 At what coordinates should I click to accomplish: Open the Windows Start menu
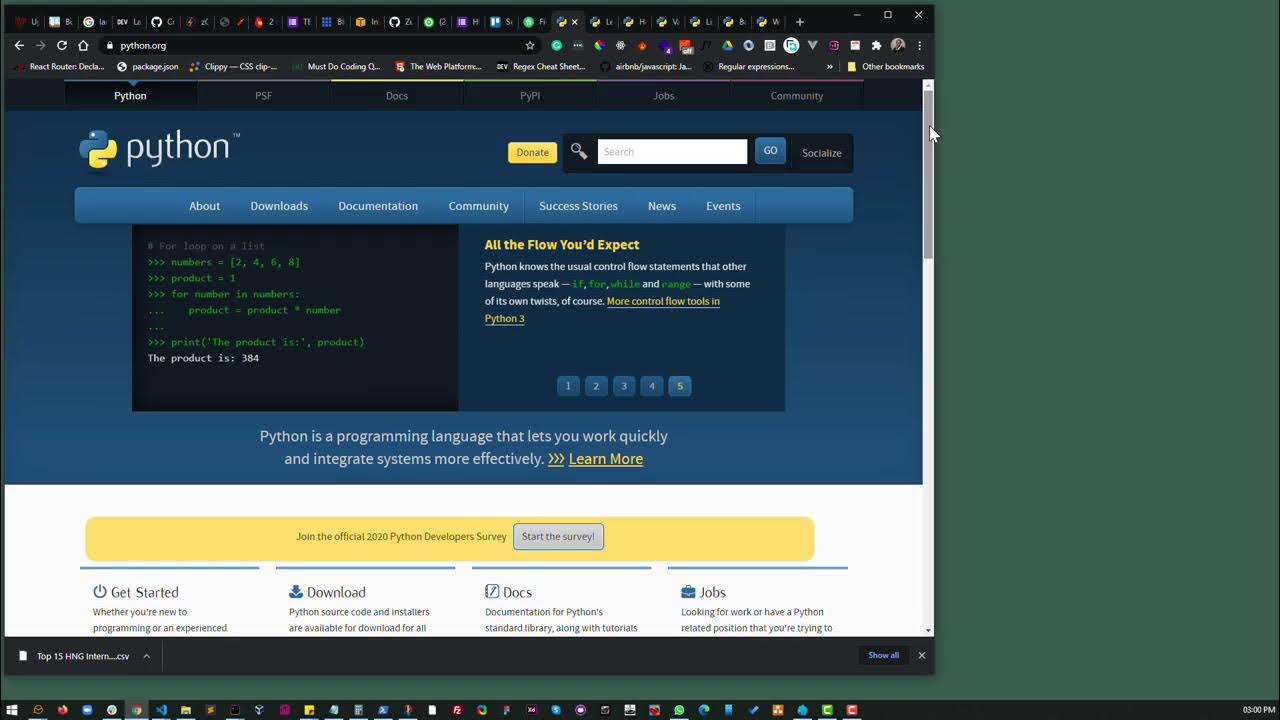[12, 710]
